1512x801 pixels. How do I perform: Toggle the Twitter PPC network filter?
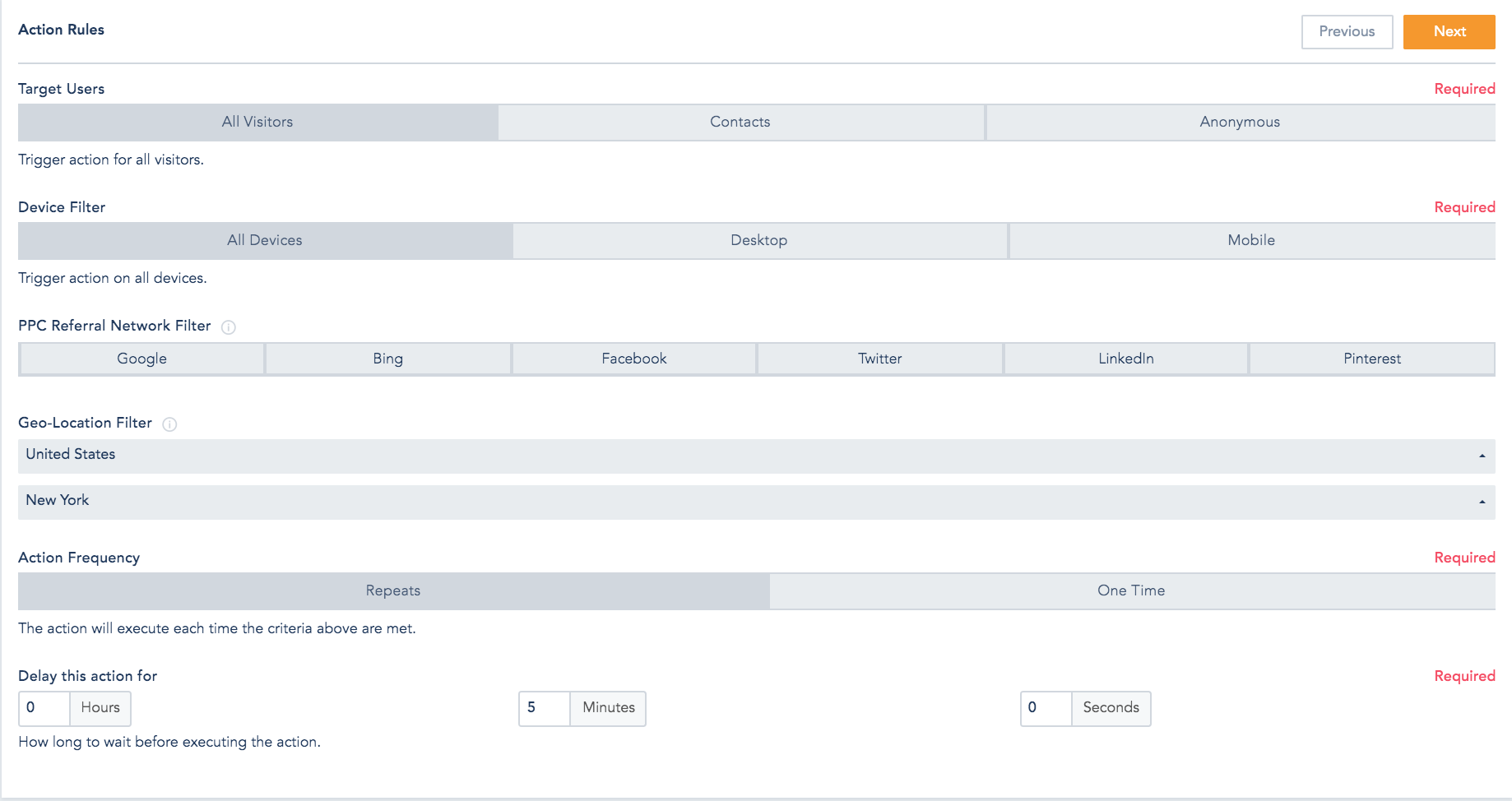pos(879,359)
